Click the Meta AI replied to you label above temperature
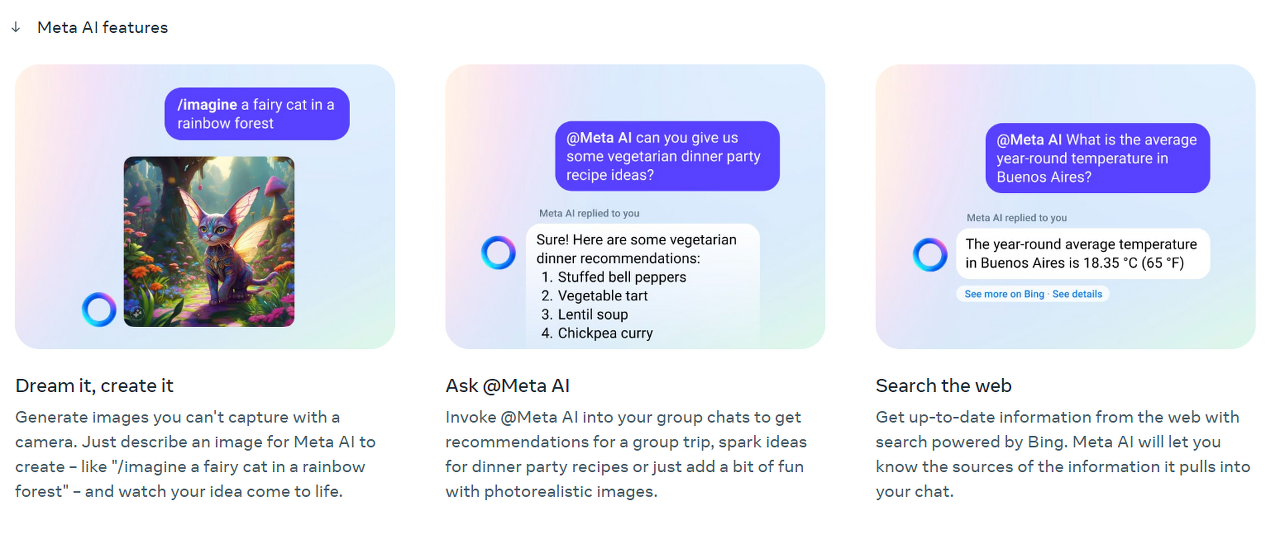The height and width of the screenshot is (539, 1280). point(1017,218)
